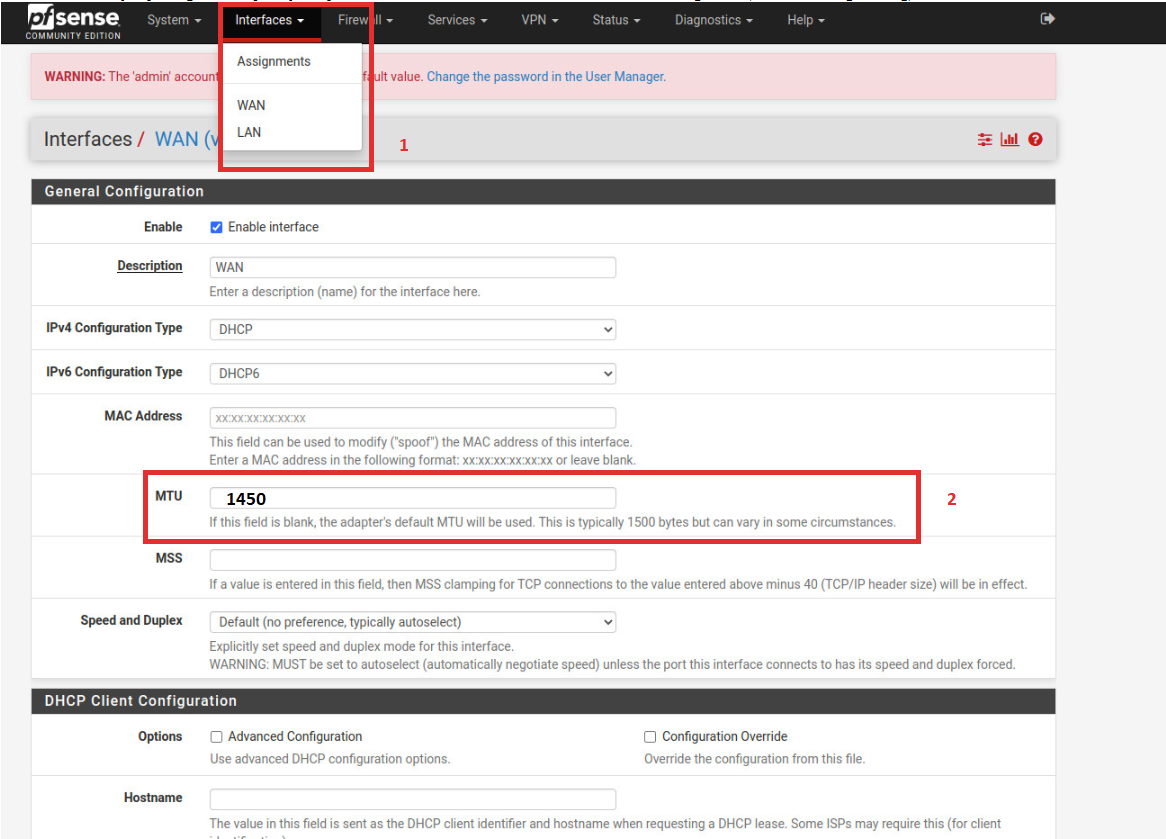Select Assignments from Interfaces menu
The height and width of the screenshot is (839, 1166).
(x=274, y=62)
